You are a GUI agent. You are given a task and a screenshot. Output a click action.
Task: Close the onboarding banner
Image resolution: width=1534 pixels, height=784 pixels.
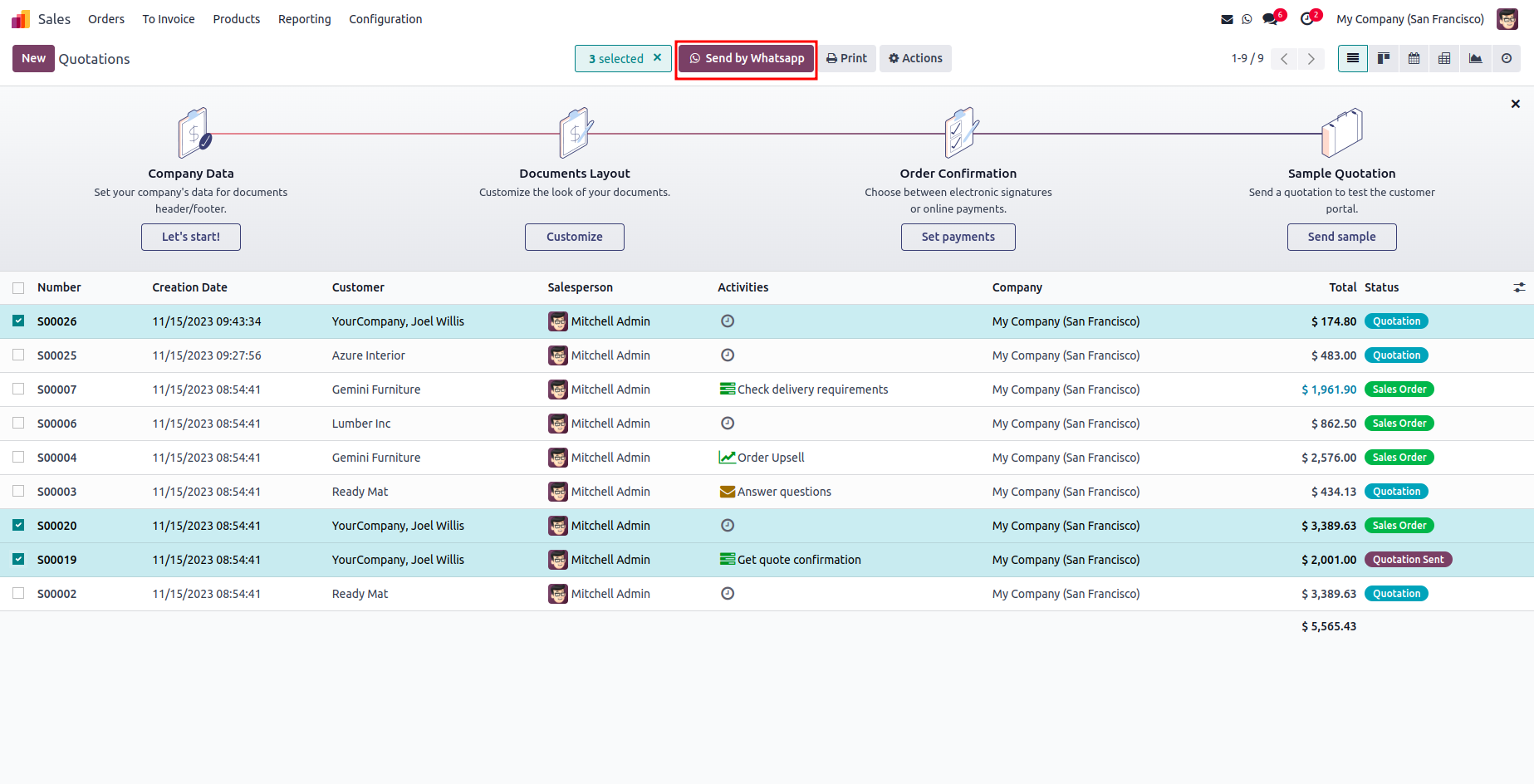[1516, 104]
